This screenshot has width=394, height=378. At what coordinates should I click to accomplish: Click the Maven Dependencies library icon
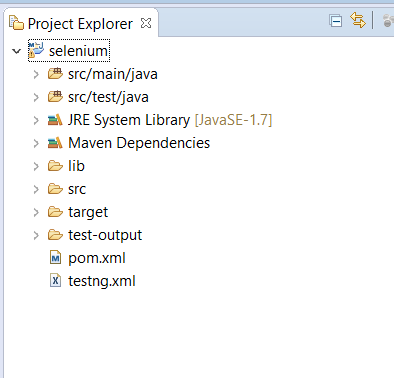55,143
